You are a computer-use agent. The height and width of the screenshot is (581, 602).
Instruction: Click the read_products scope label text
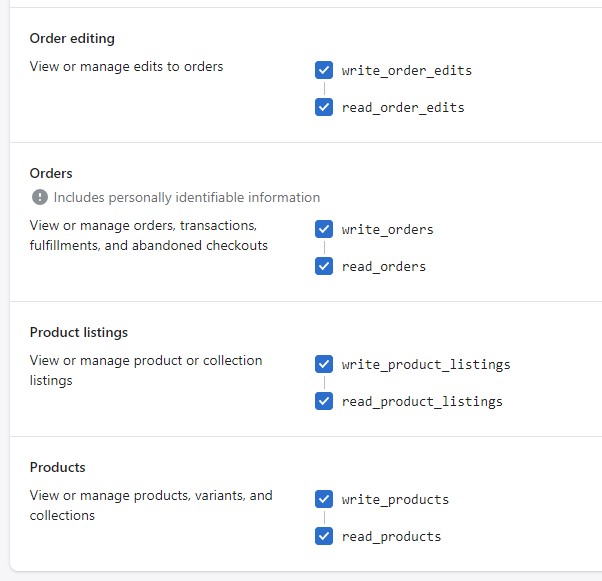coord(391,537)
